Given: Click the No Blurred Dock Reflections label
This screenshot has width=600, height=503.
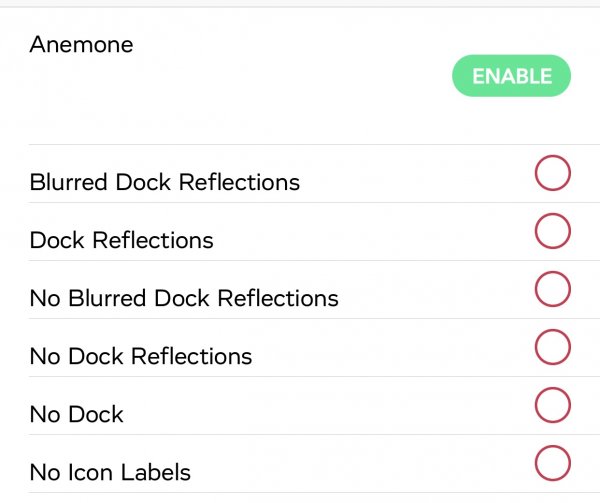Looking at the screenshot, I should coord(184,299).
